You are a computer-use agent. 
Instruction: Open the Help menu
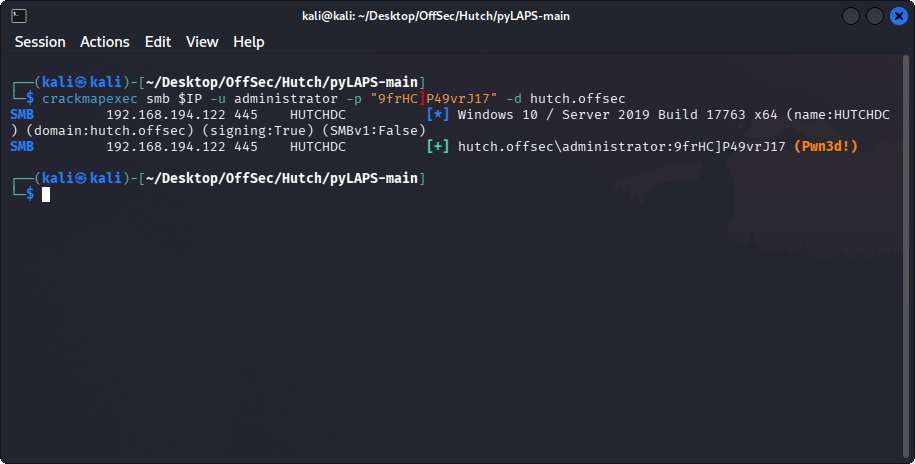[249, 42]
